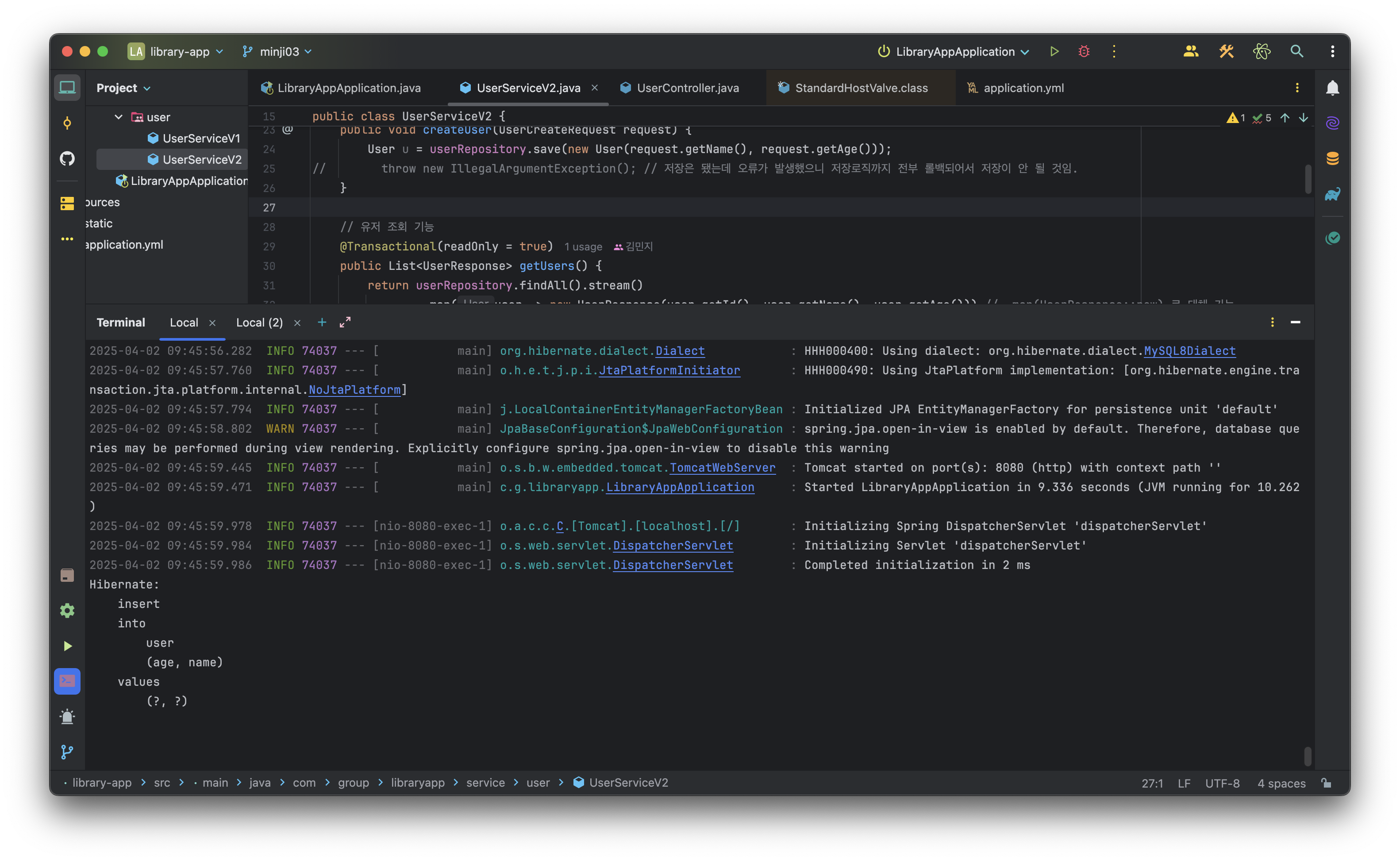Select UserServiceV1 in project tree
The width and height of the screenshot is (1400, 861).
click(194, 138)
